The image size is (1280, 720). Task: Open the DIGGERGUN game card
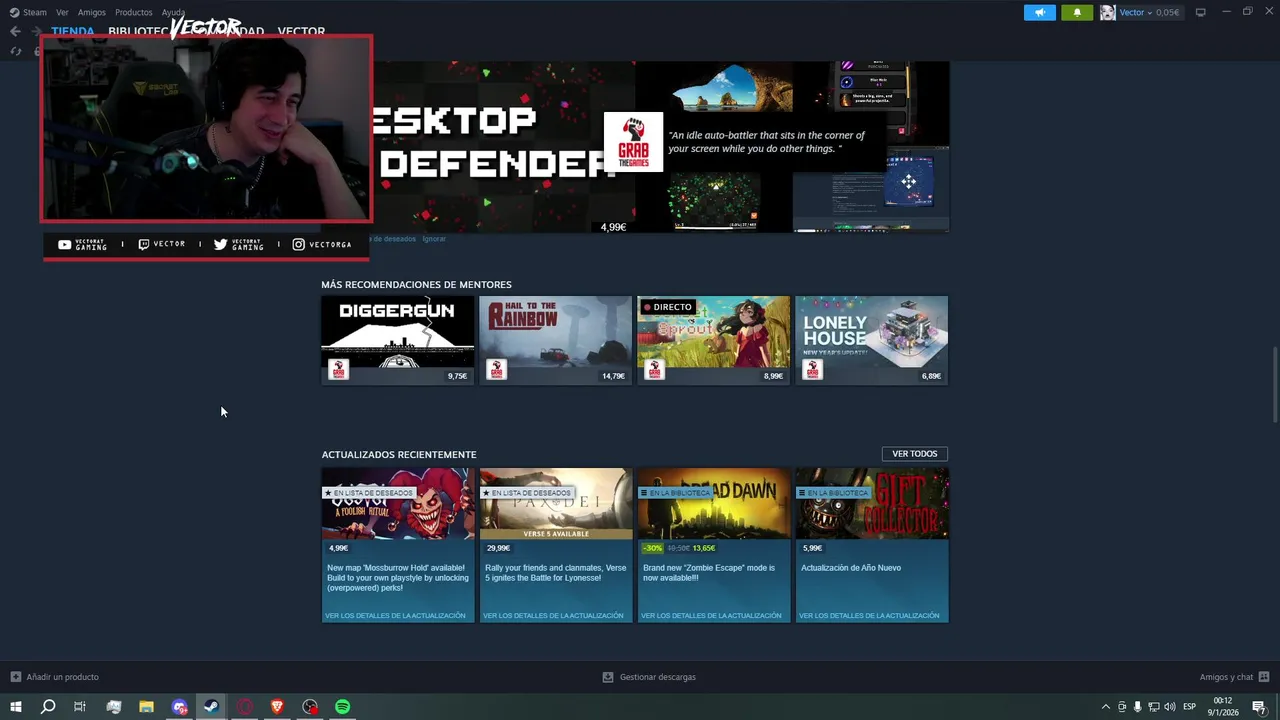398,340
